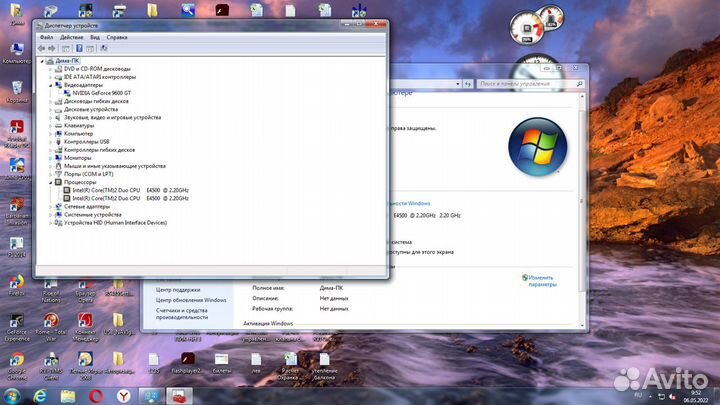Open the Файл menu in Device Manager
720x405 pixels.
(x=46, y=37)
